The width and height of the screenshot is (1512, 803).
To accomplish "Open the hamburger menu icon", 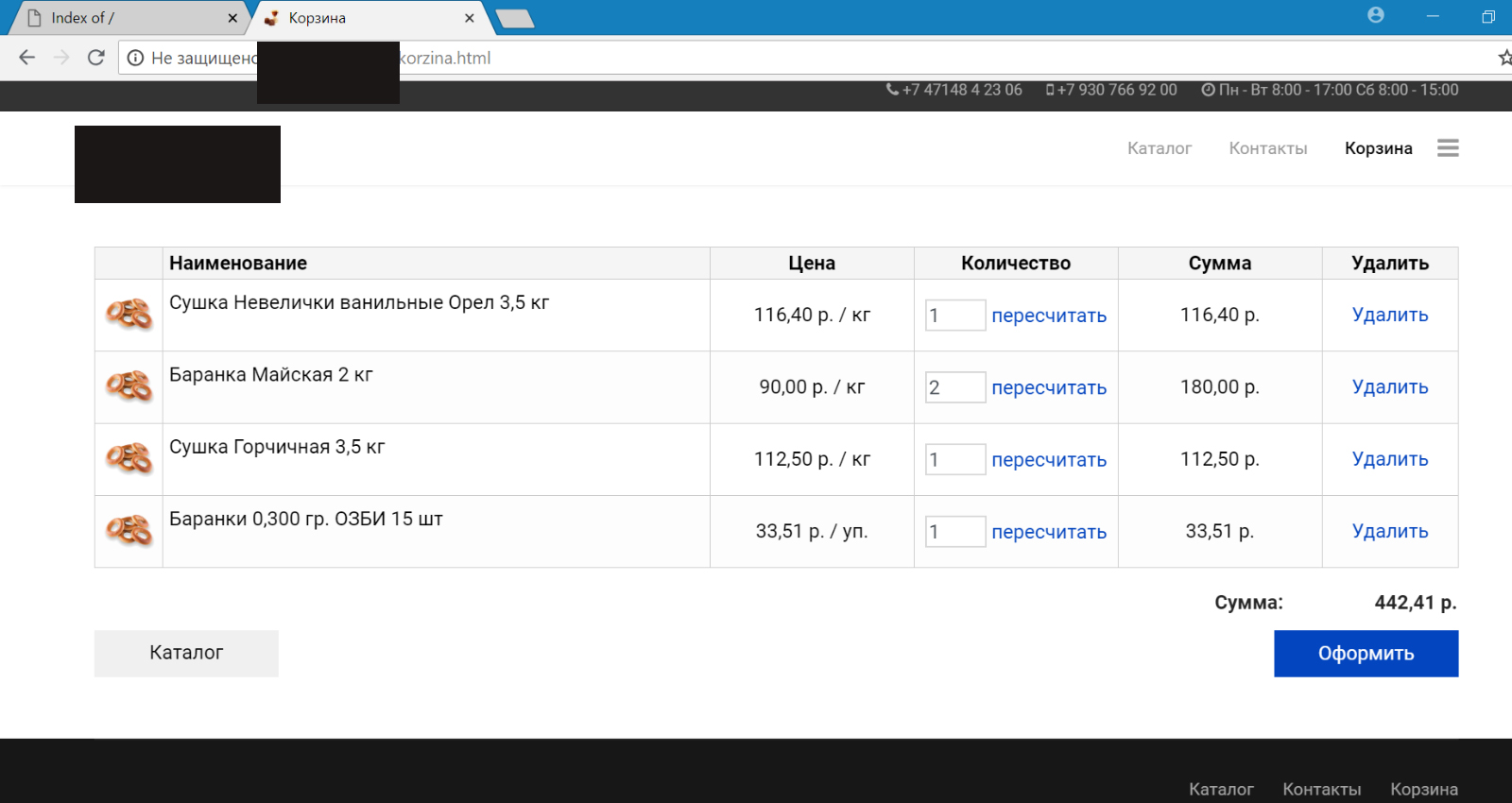I will click(1448, 148).
